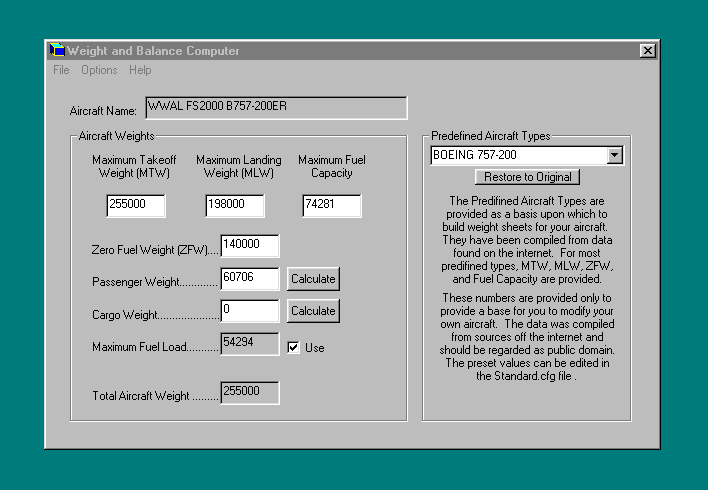Click the Maximum Fuel Capacity input field
The width and height of the screenshot is (708, 490).
click(x=331, y=206)
